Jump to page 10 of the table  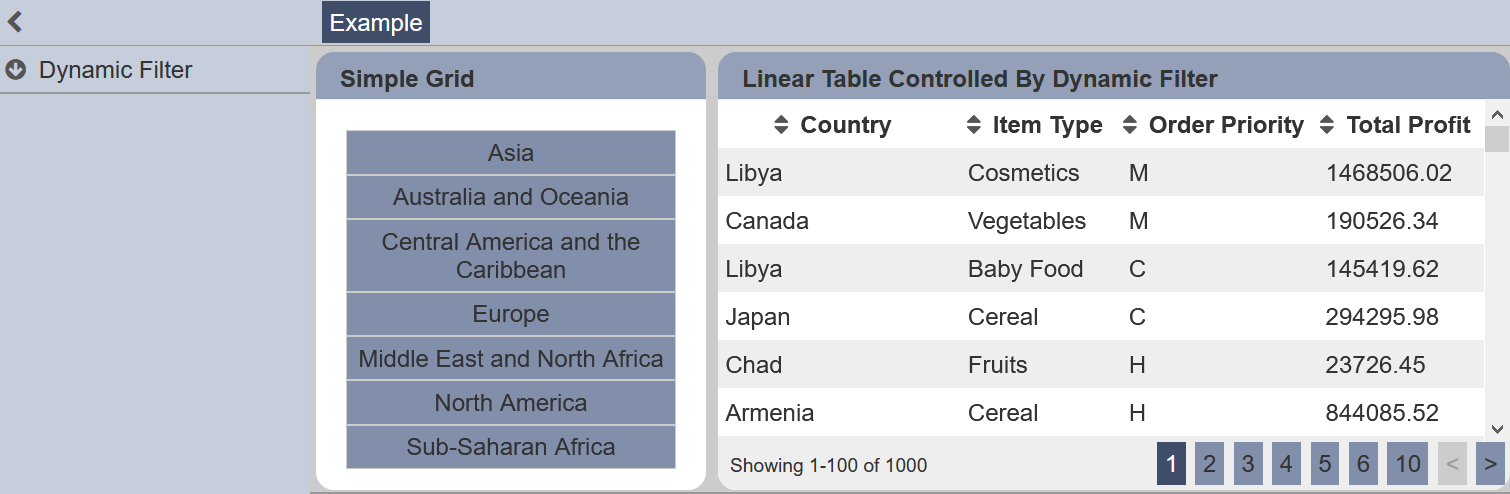pyautogui.click(x=1408, y=464)
